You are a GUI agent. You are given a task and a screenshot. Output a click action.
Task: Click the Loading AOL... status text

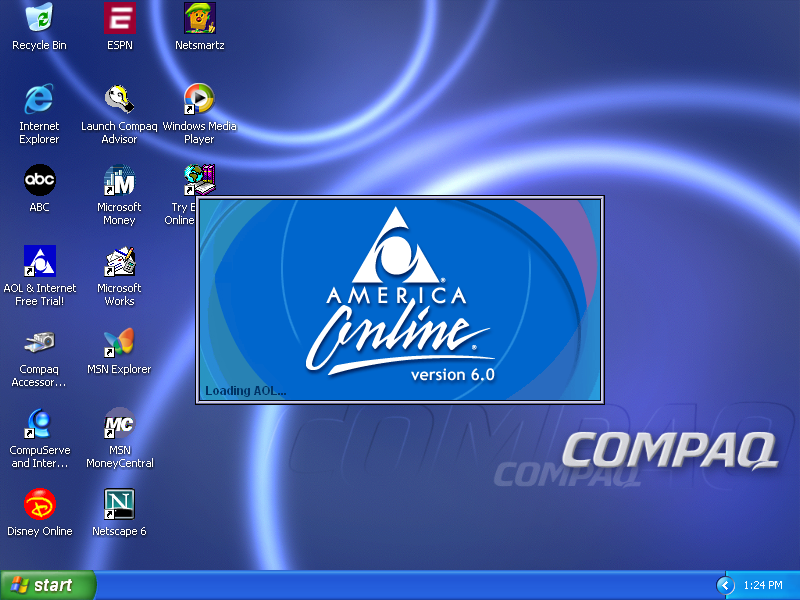tap(245, 391)
